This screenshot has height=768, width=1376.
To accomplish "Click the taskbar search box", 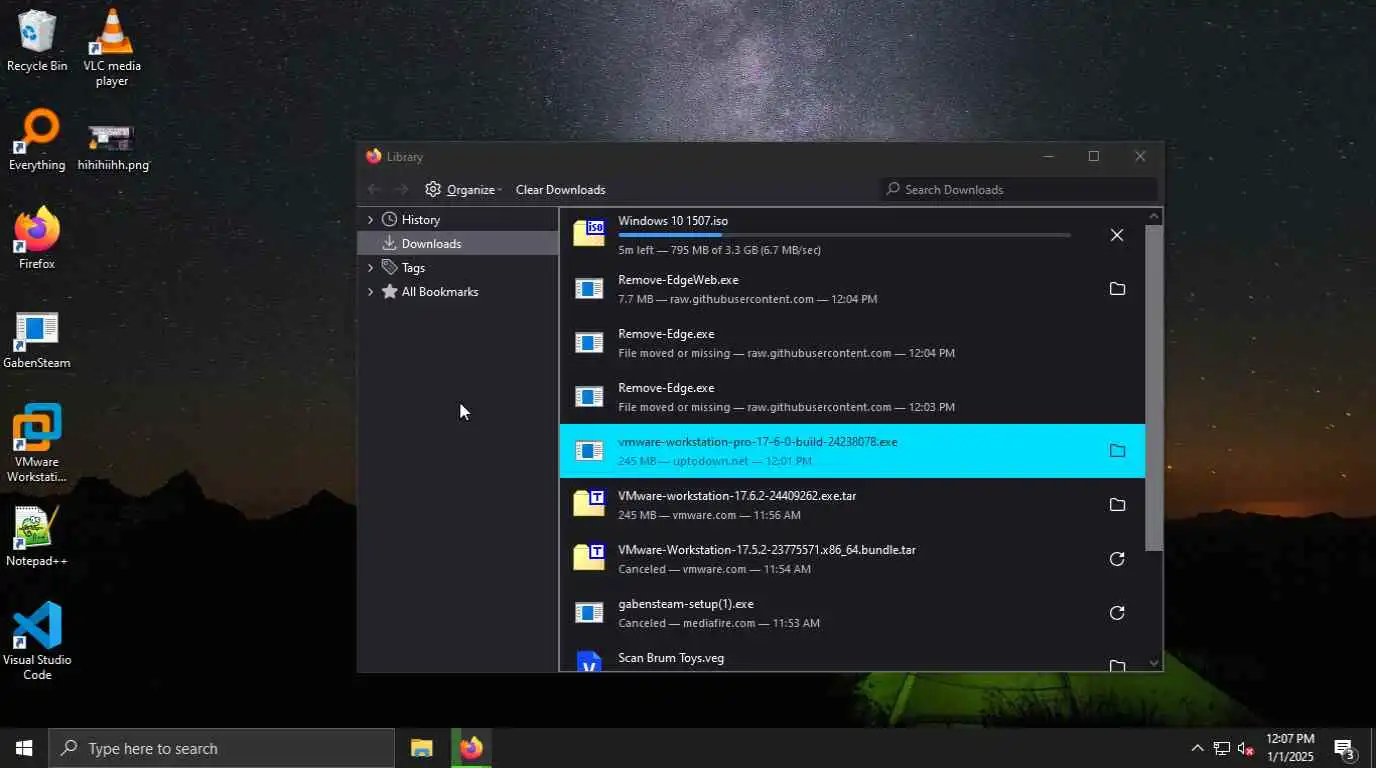I will coord(222,748).
